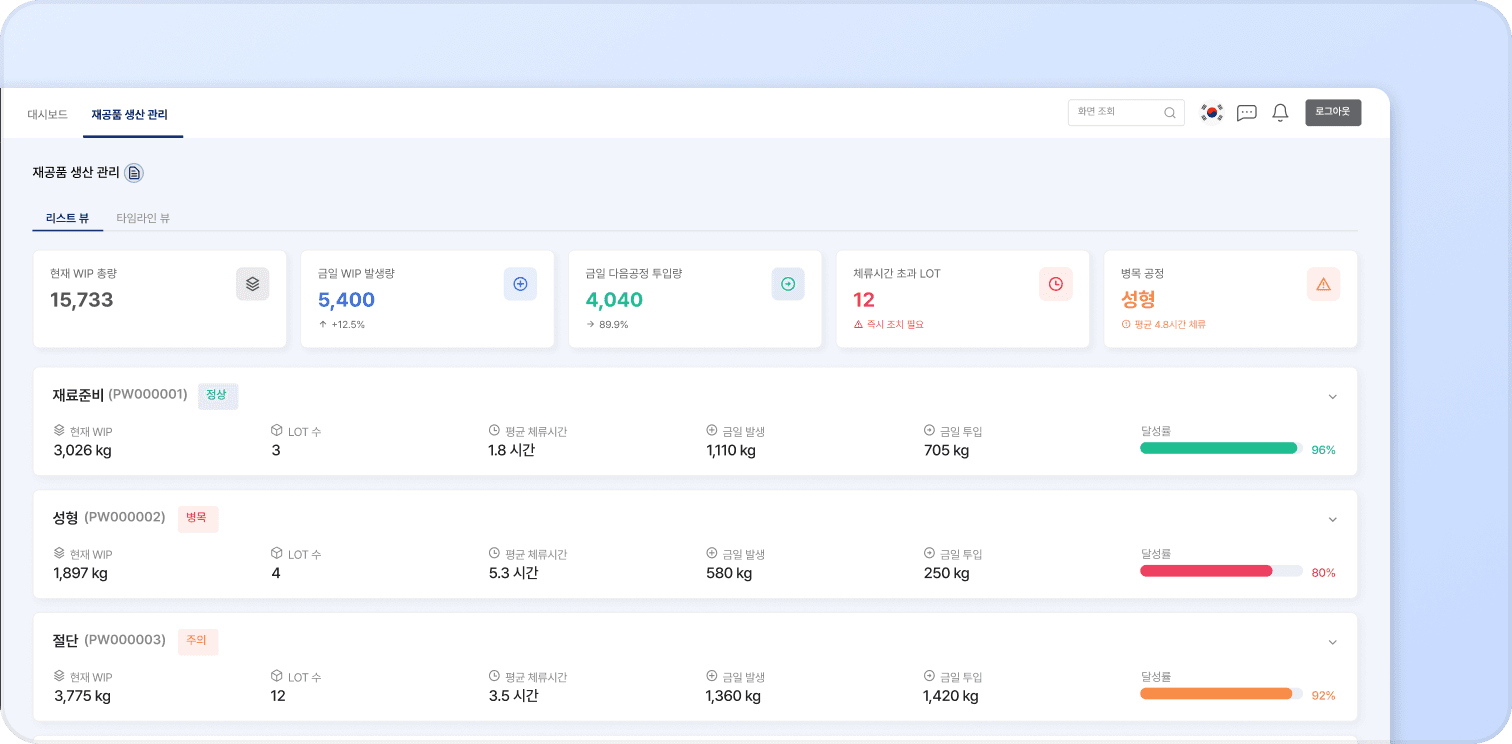Screen dimensions: 1512x744
Task: Click the 1,420 kg 금일 투입 value
Action: (x=951, y=697)
